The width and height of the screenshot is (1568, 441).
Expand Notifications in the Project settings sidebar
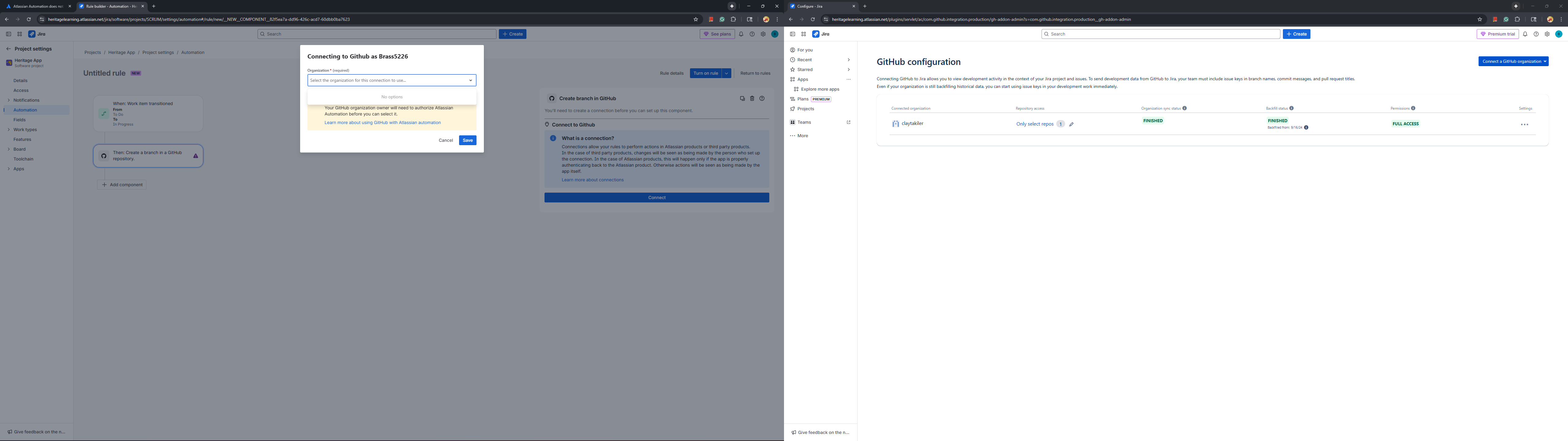tap(9, 100)
